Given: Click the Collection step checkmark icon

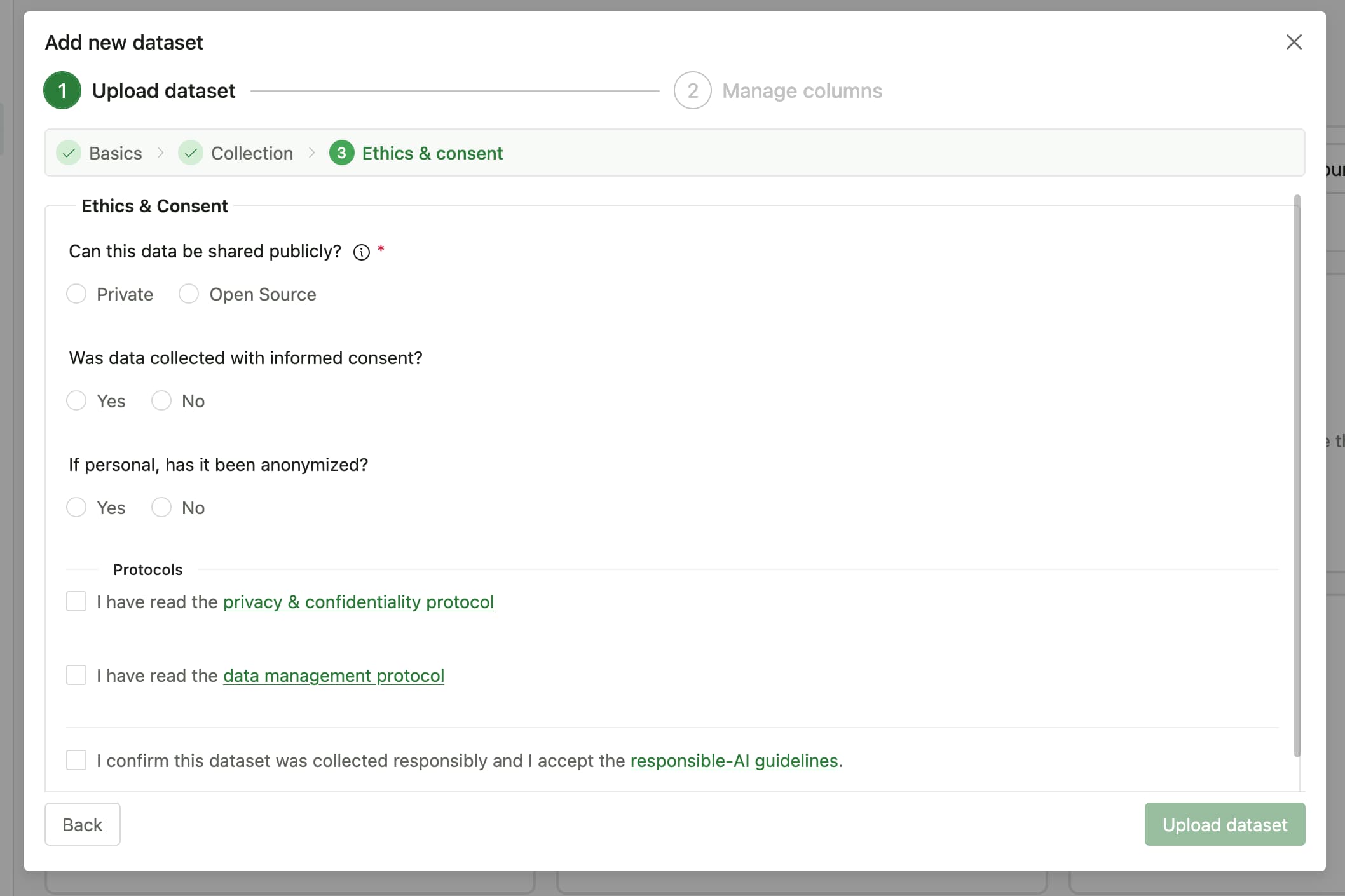Looking at the screenshot, I should tap(191, 153).
